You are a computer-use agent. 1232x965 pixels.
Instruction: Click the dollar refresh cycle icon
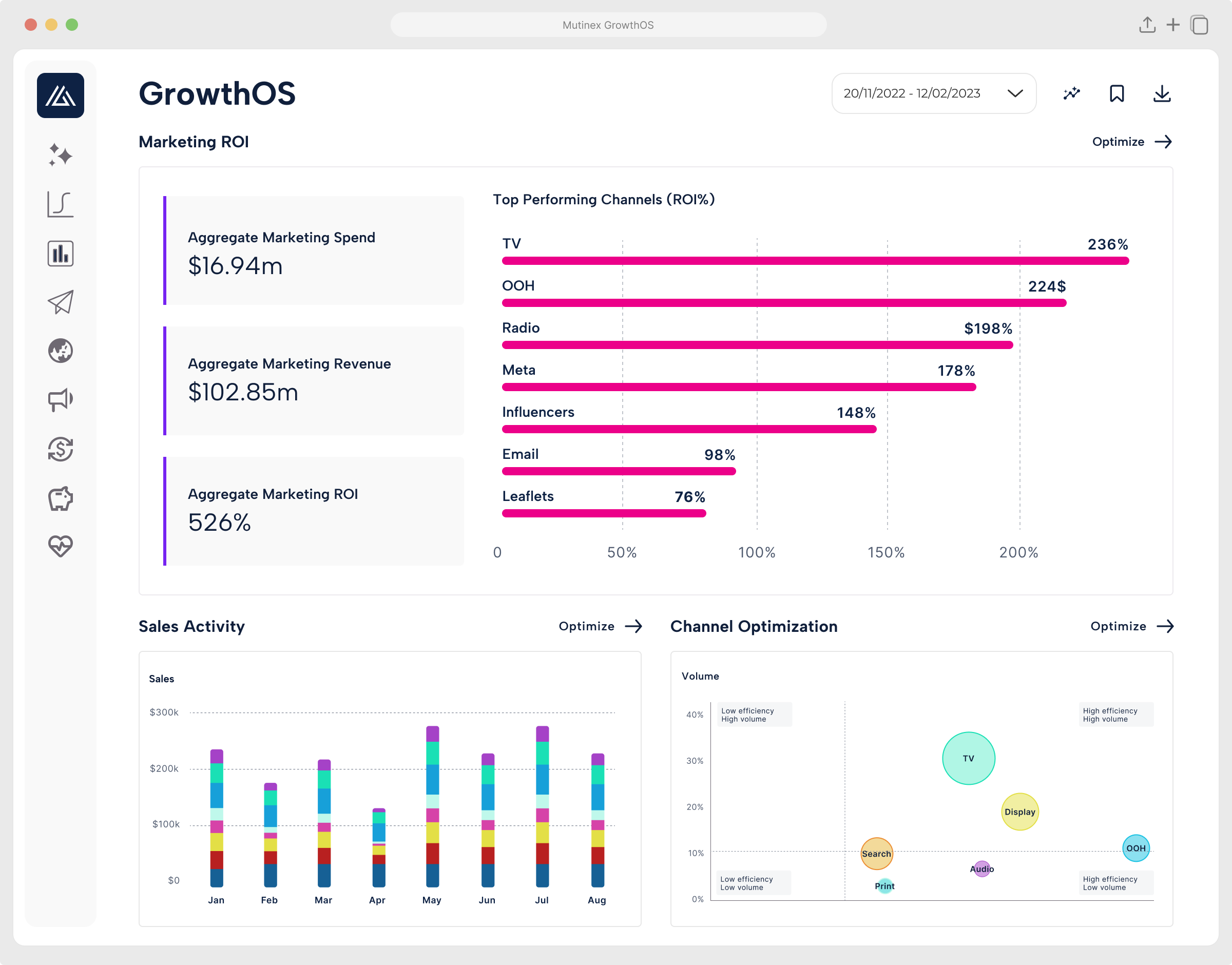tap(61, 449)
